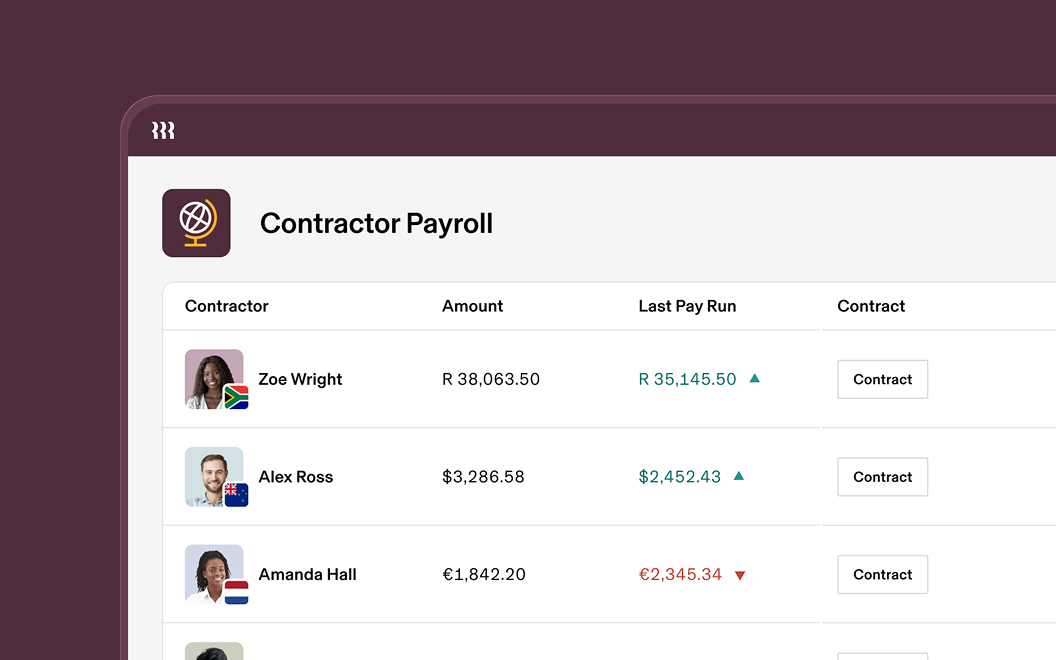Select the red down arrow in Amanda Hall's row

coord(740,575)
